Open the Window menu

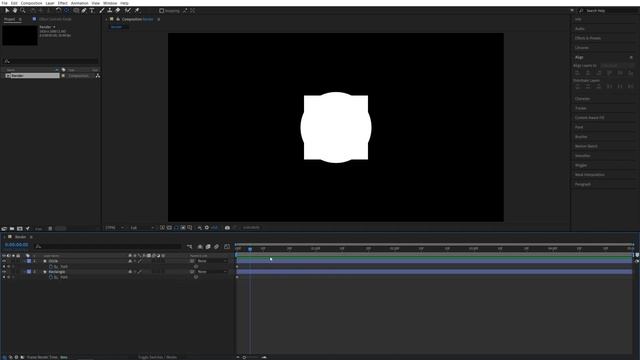pos(110,3)
